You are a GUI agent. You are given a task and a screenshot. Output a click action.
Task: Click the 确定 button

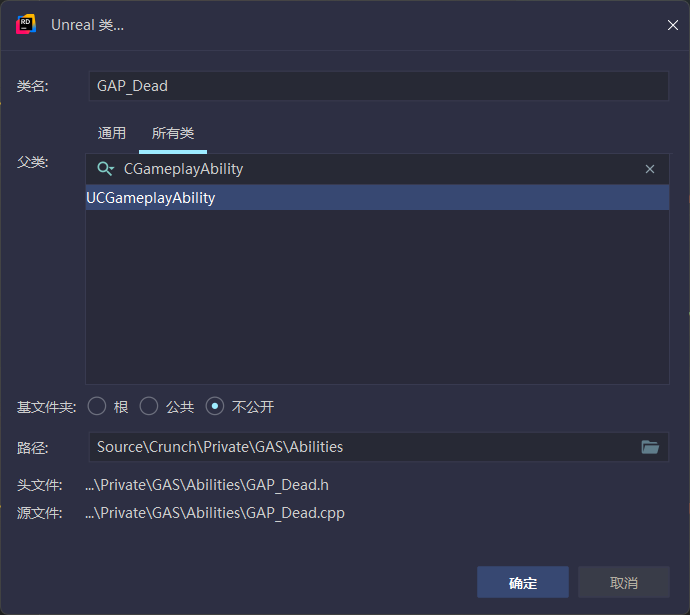(523, 582)
